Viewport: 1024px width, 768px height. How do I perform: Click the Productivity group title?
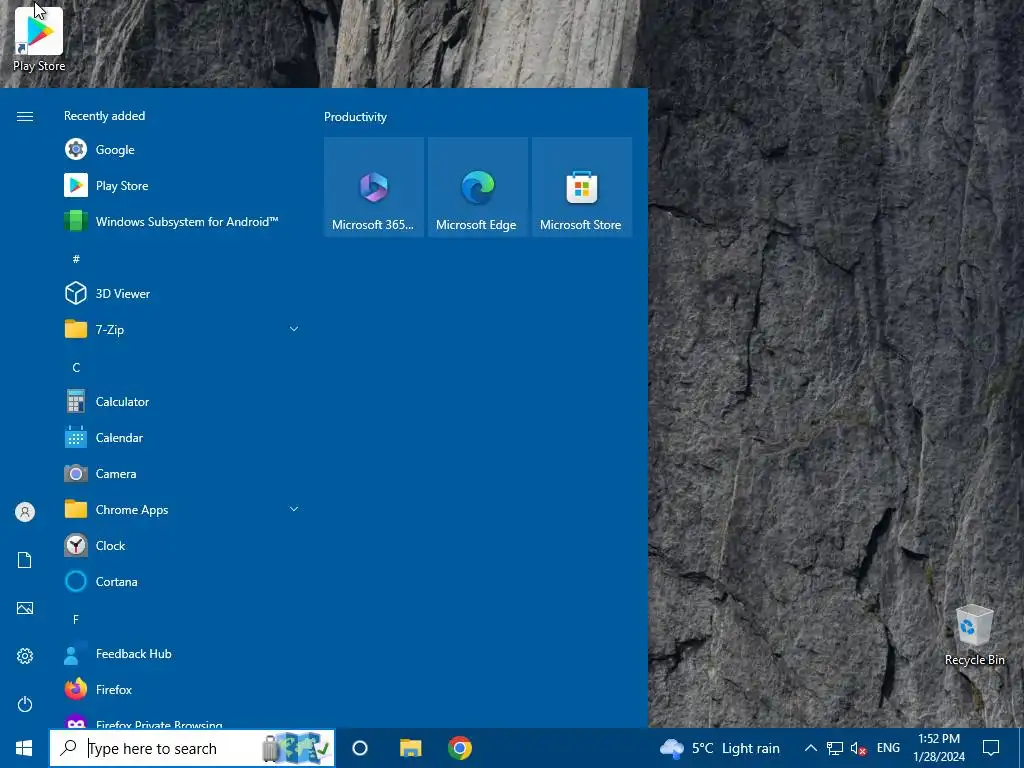coord(355,117)
